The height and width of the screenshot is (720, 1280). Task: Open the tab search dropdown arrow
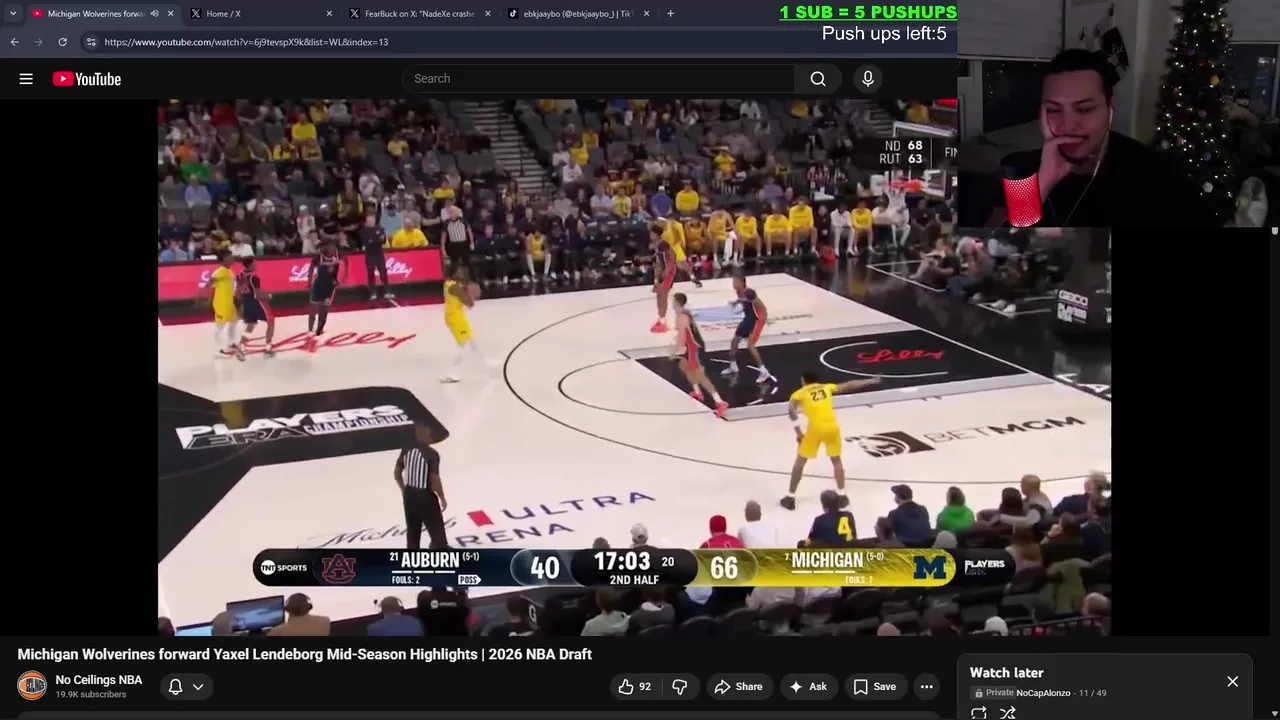[x=12, y=13]
